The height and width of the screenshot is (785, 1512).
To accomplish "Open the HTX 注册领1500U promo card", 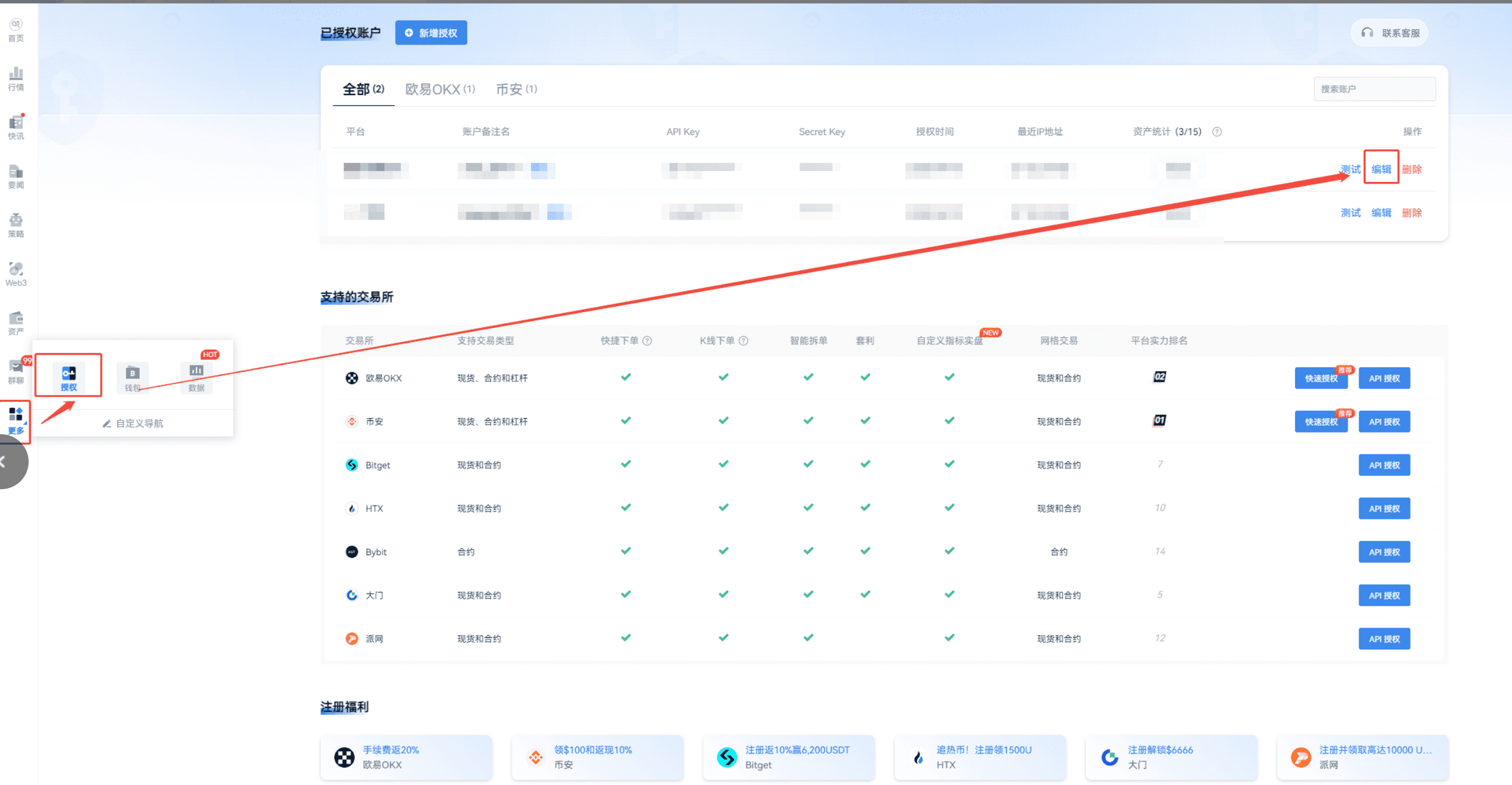I will (980, 757).
